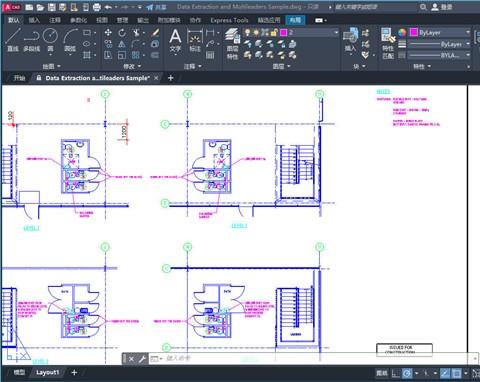Screen dimensions: 480x382
Task: Switch to the Layout1 tab
Action: click(47, 372)
